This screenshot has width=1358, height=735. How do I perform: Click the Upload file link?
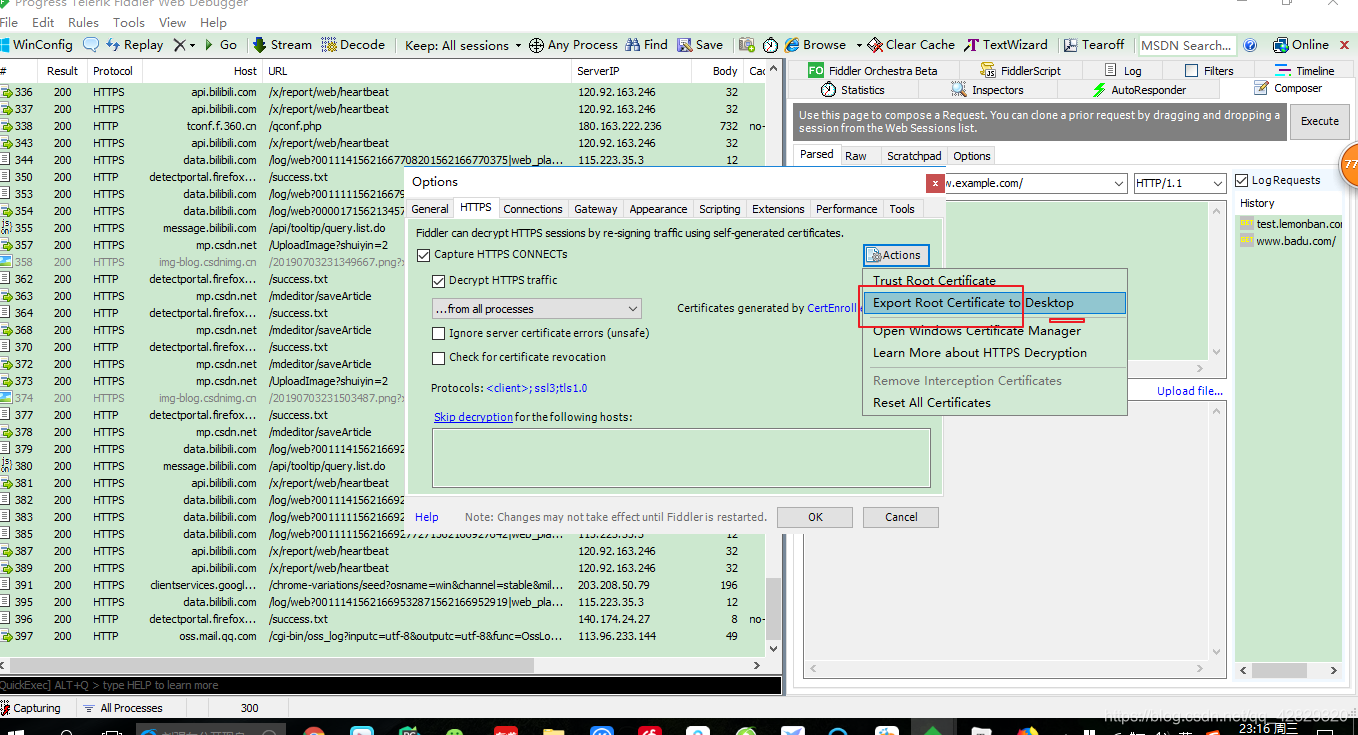pyautogui.click(x=1190, y=391)
